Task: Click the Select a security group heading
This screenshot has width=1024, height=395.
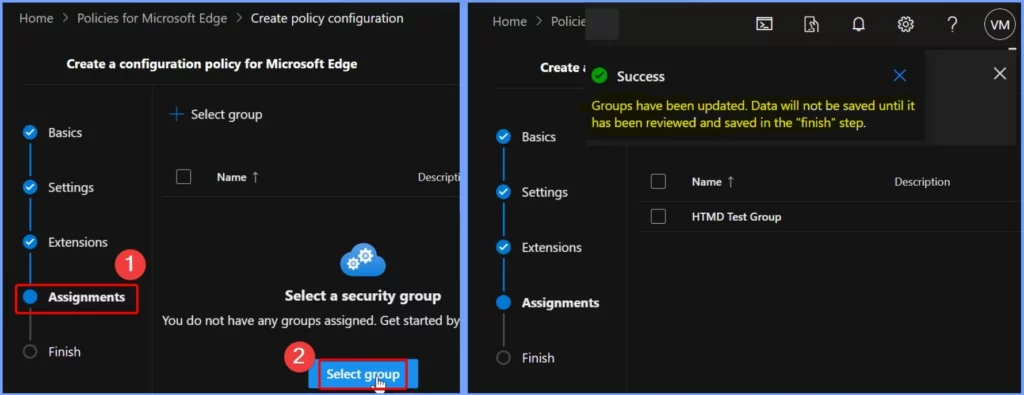Action: click(x=363, y=296)
